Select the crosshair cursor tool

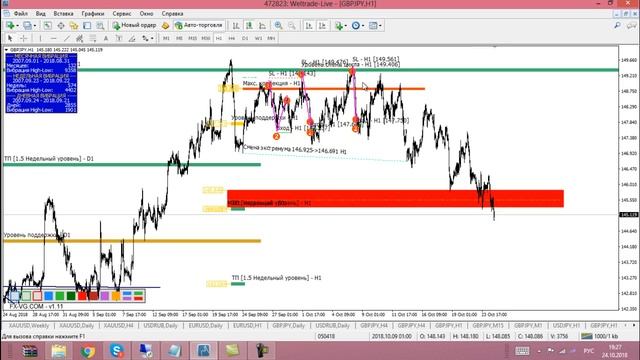24,38
